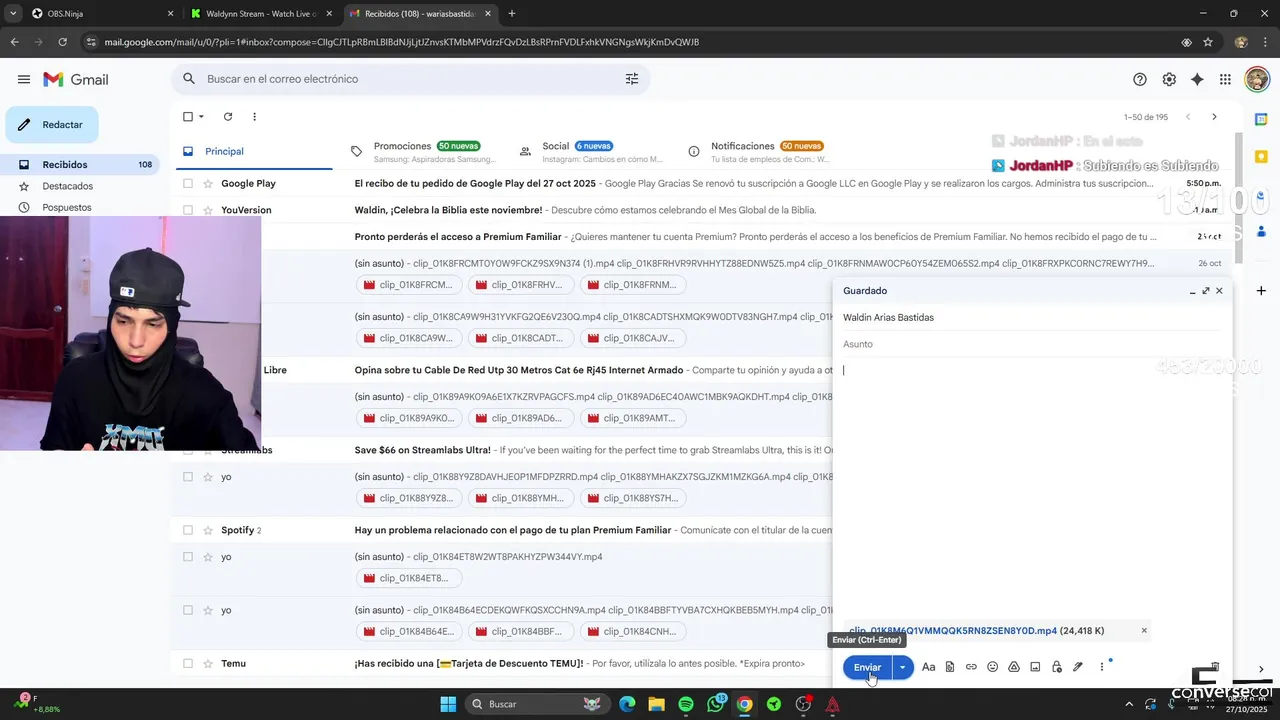Check the Spotify email checkbox
This screenshot has width=1280, height=720.
187,530
